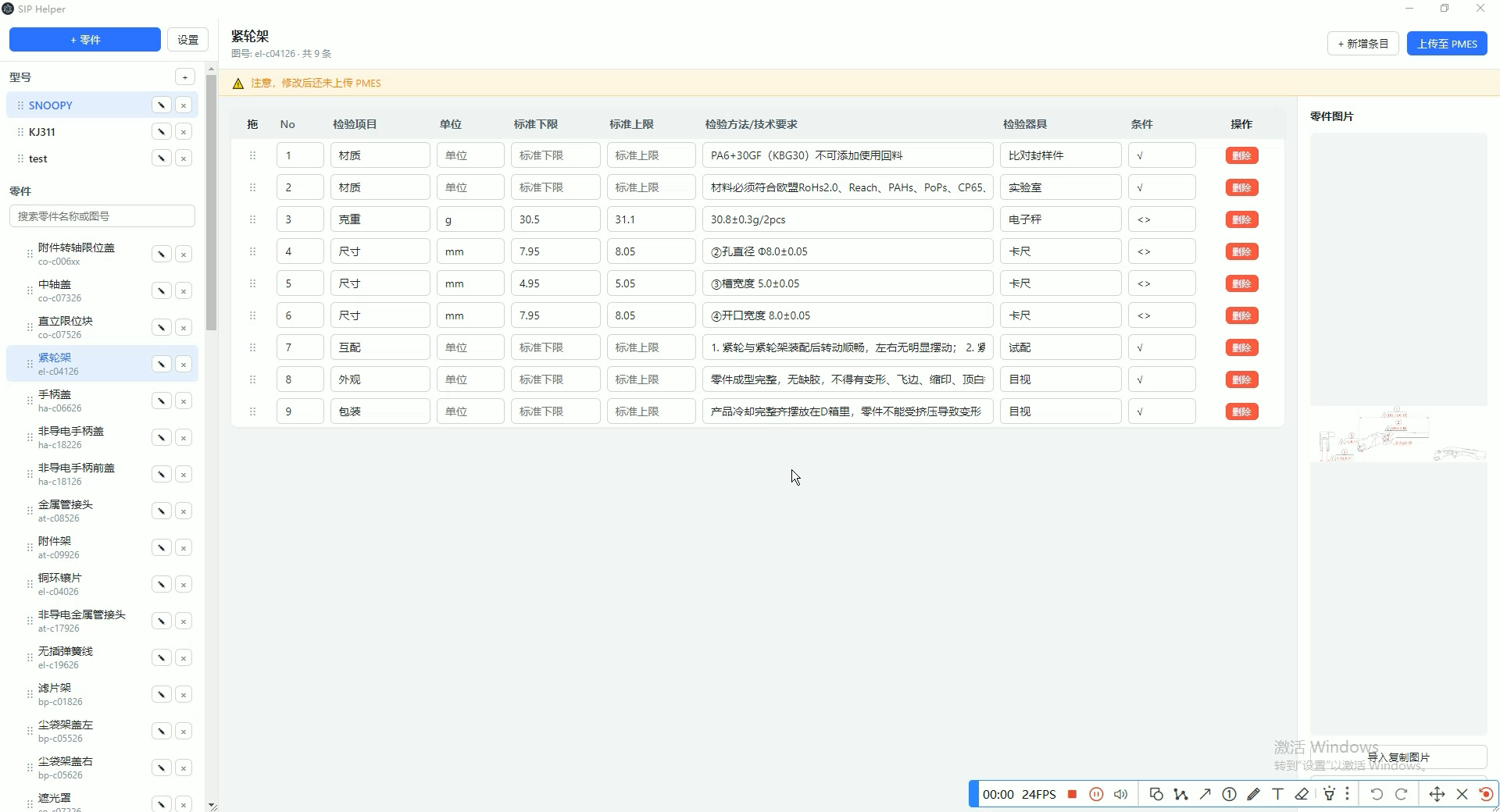Click the move crosshair icon in recorder toolbar
The height and width of the screenshot is (812, 1500).
click(x=1437, y=794)
